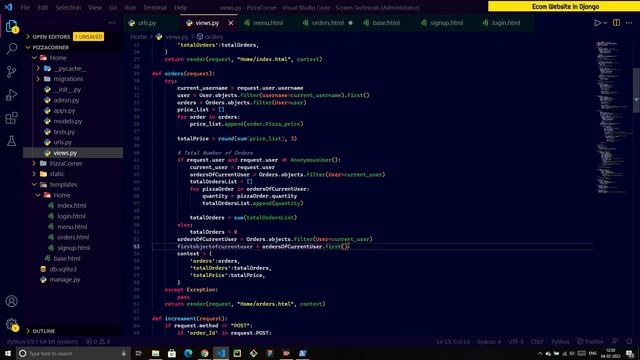The height and width of the screenshot is (360, 640).
Task: Open the Help menu
Action: [x=180, y=7]
